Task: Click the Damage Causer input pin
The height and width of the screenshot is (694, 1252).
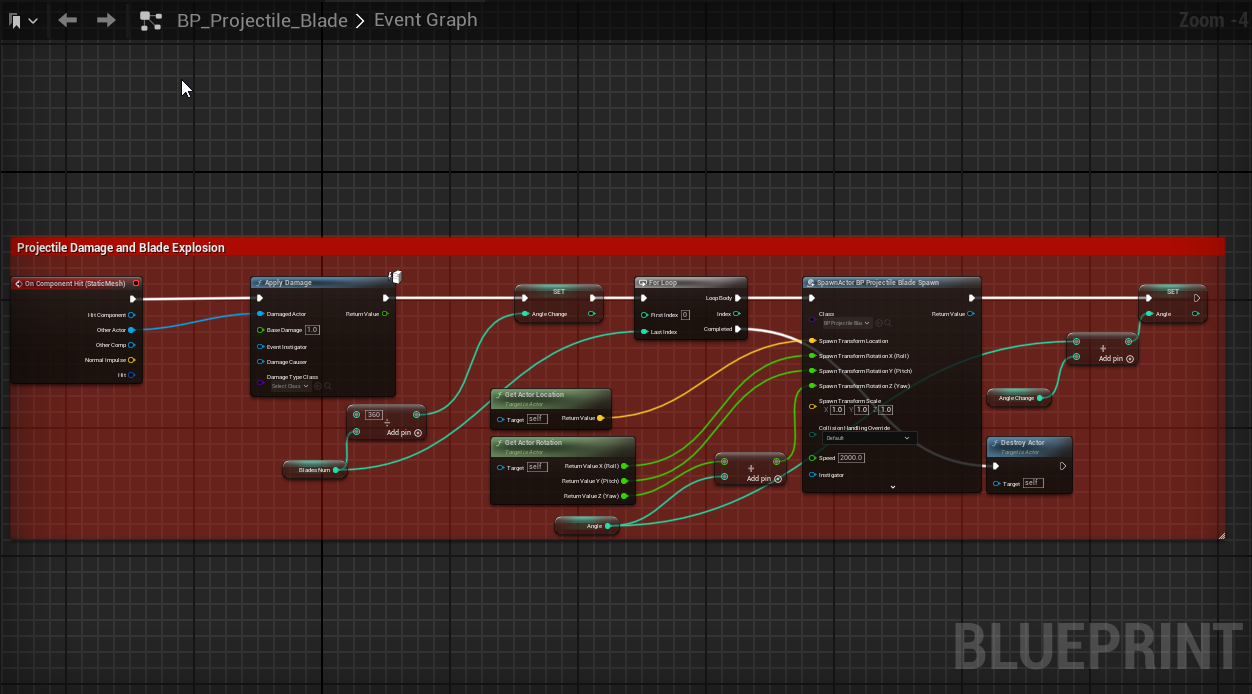Action: tap(260, 362)
